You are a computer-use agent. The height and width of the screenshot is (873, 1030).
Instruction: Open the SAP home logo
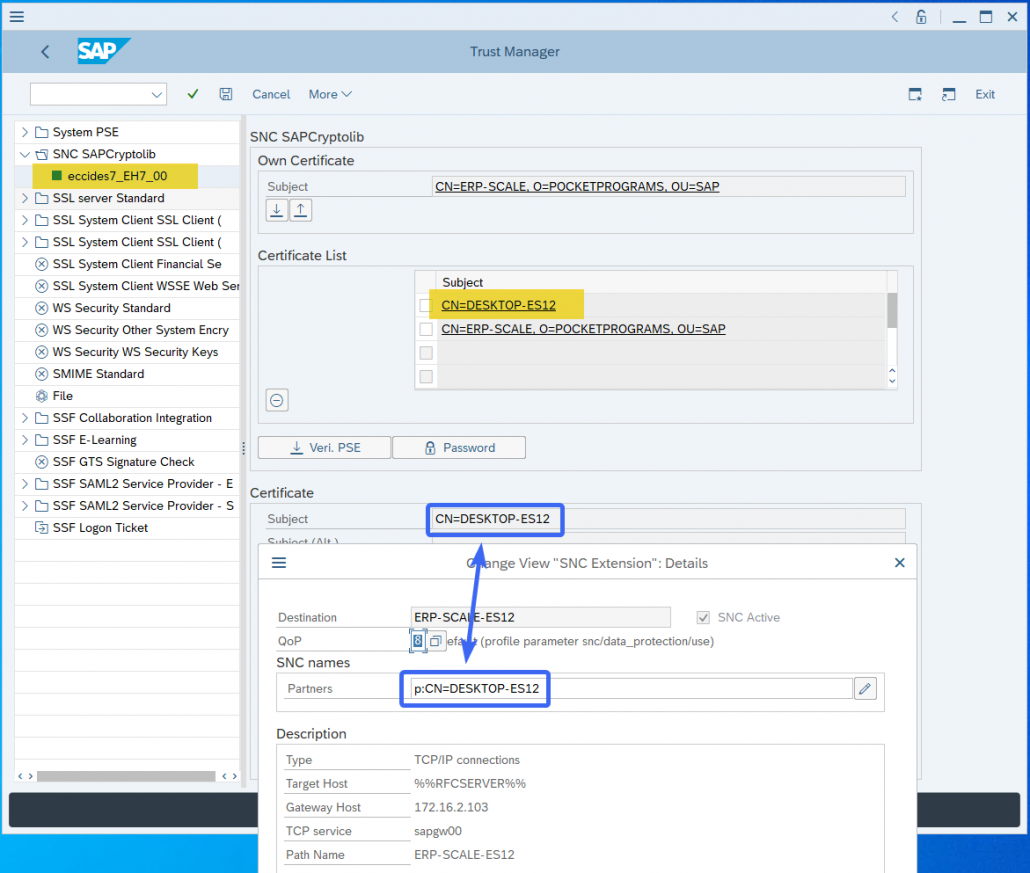(x=103, y=51)
